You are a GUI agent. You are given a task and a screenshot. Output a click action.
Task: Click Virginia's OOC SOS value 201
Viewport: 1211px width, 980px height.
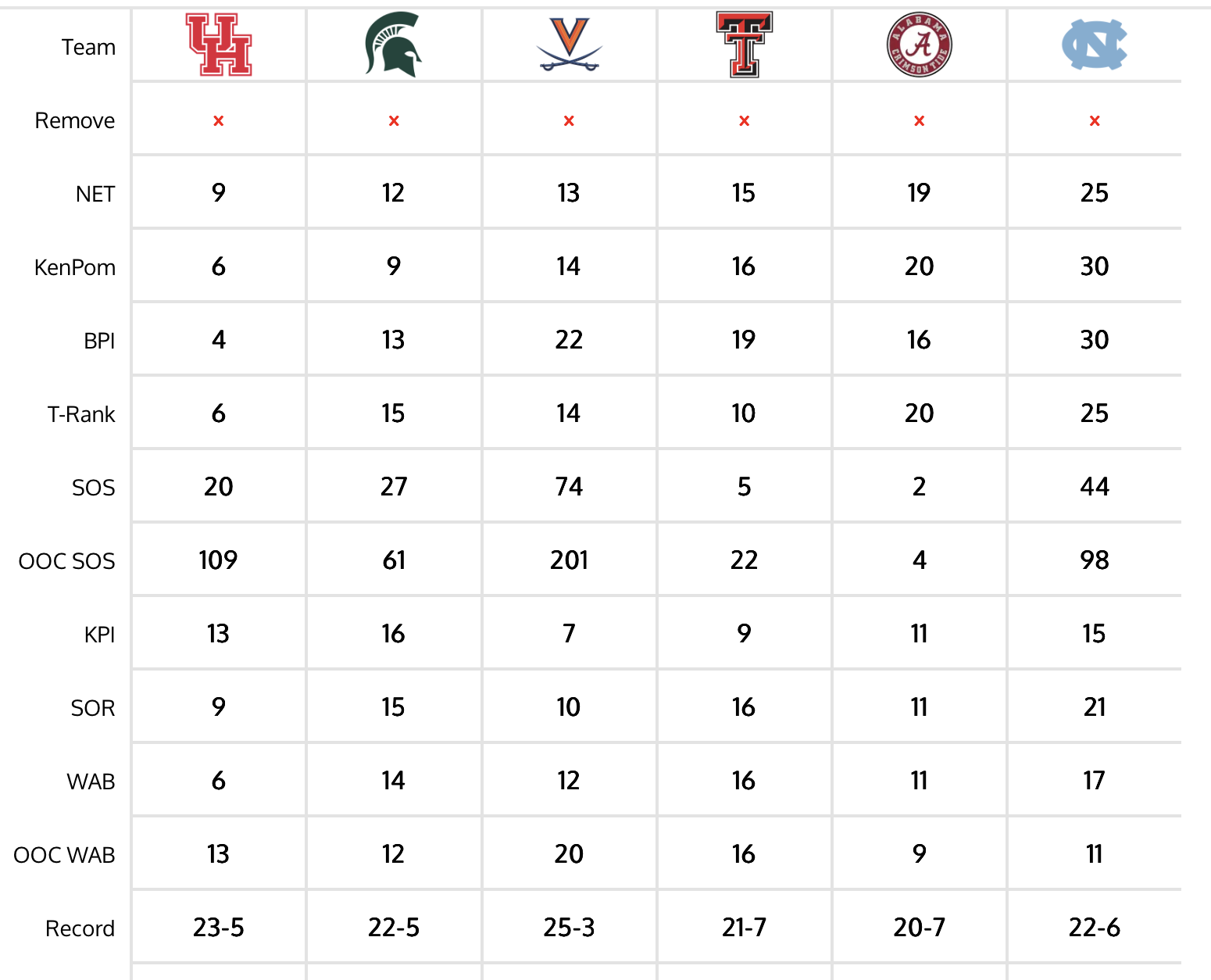click(x=569, y=560)
